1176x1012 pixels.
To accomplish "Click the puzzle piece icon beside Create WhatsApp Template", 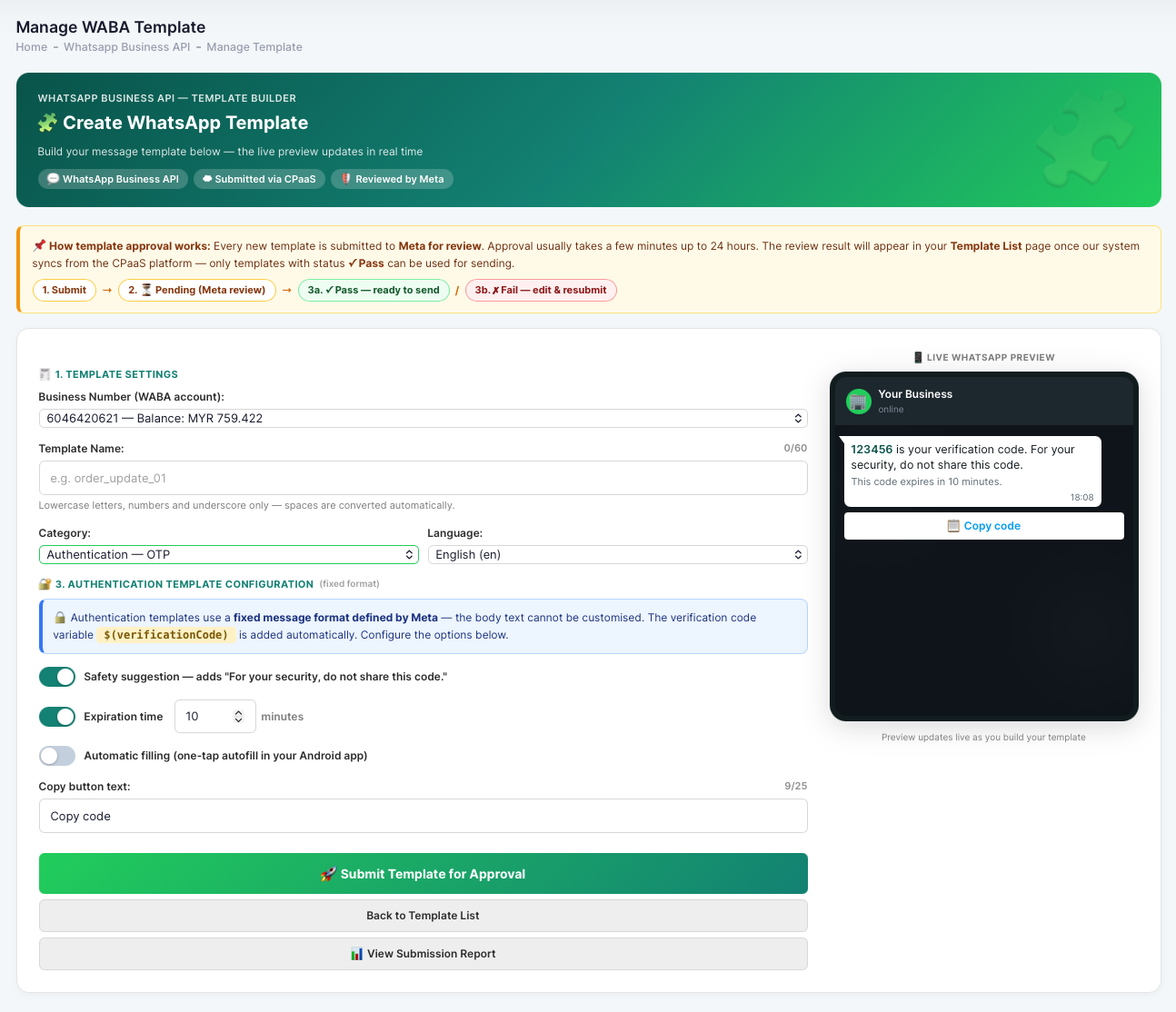I will click(x=48, y=123).
